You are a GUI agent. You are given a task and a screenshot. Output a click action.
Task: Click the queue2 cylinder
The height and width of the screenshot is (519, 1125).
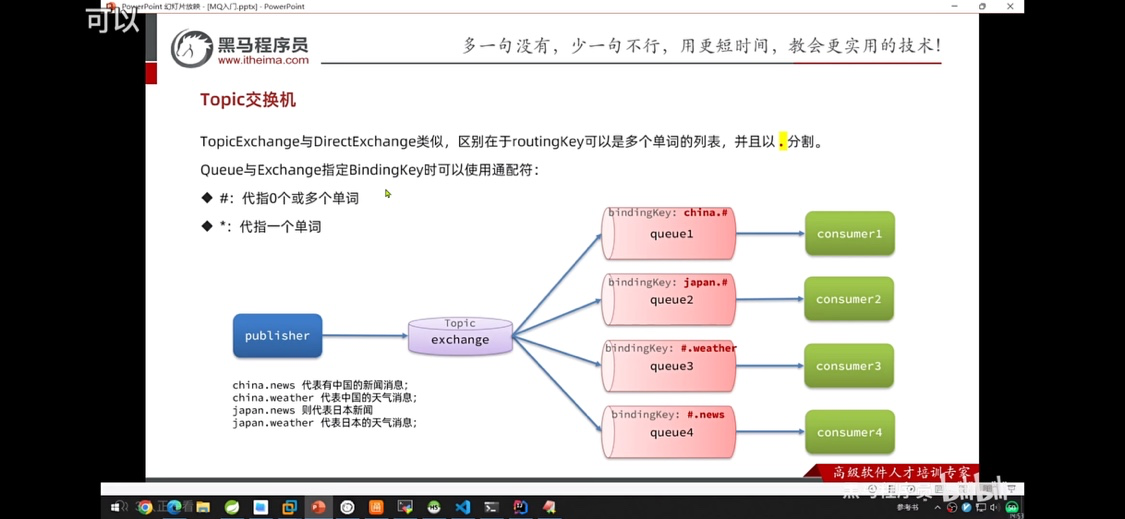click(x=669, y=299)
